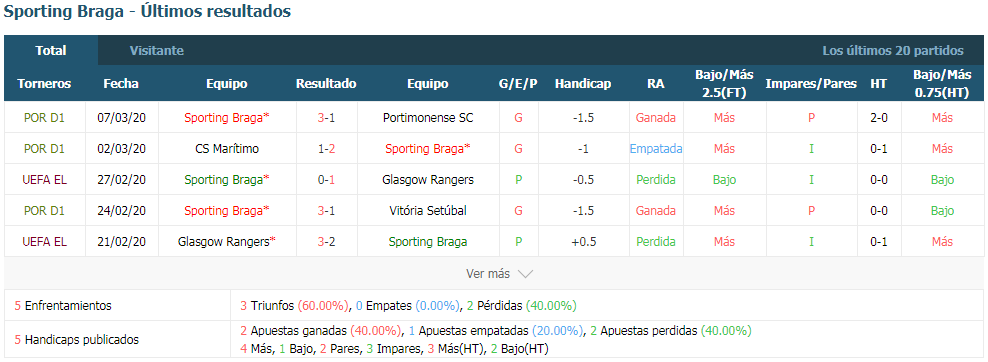This screenshot has height=362, width=988.
Task: Open the CS Marítimo team link
Action: pyautogui.click(x=227, y=149)
